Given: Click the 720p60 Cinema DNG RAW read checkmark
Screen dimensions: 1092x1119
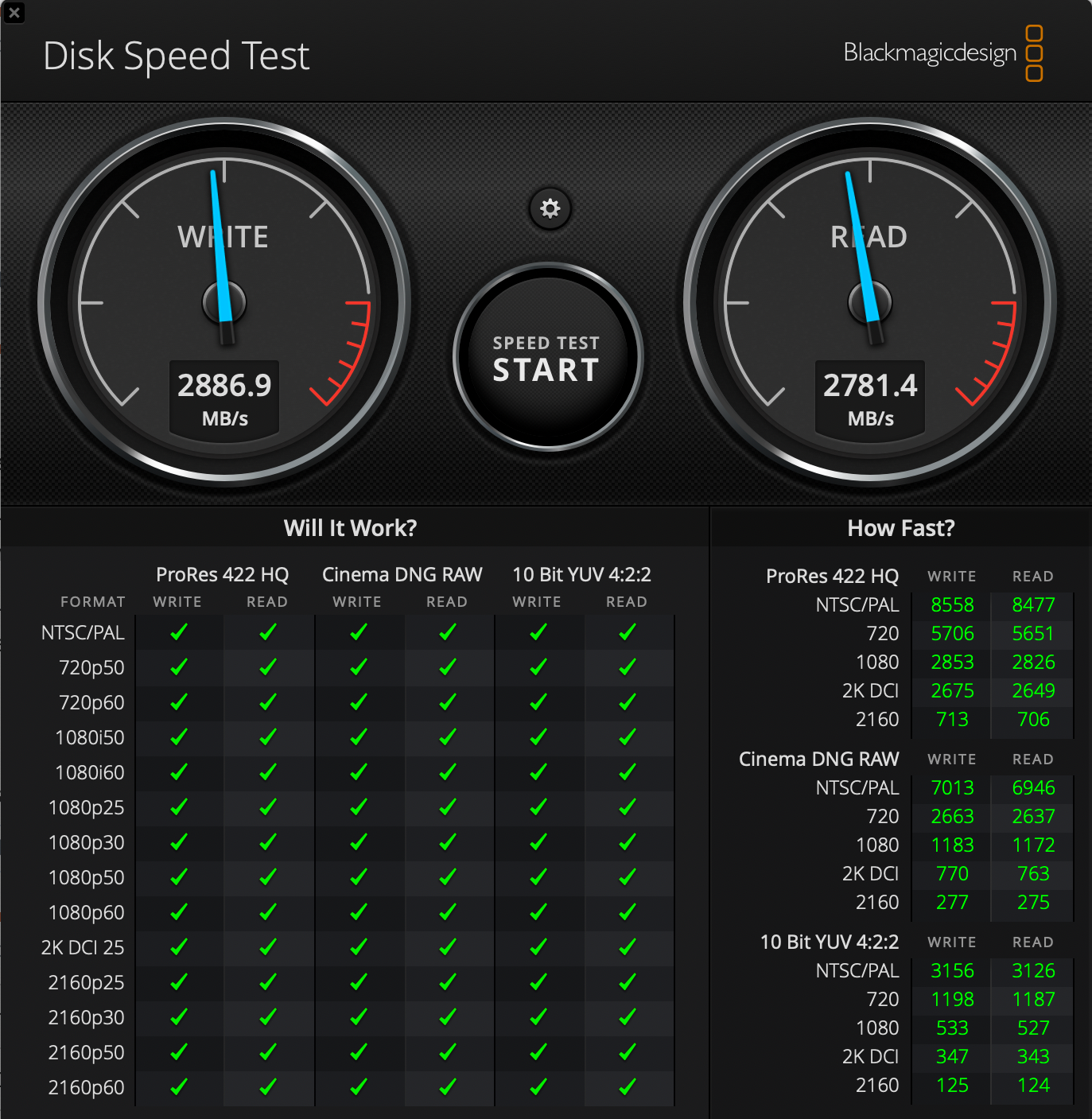Looking at the screenshot, I should coord(448,702).
